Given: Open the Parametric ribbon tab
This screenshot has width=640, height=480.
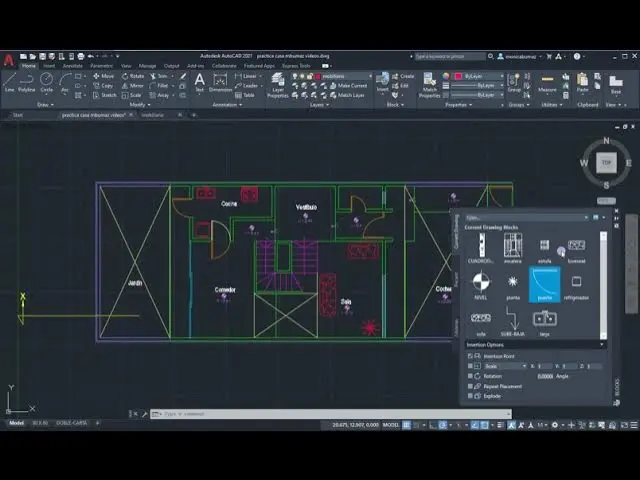Looking at the screenshot, I should point(102,66).
